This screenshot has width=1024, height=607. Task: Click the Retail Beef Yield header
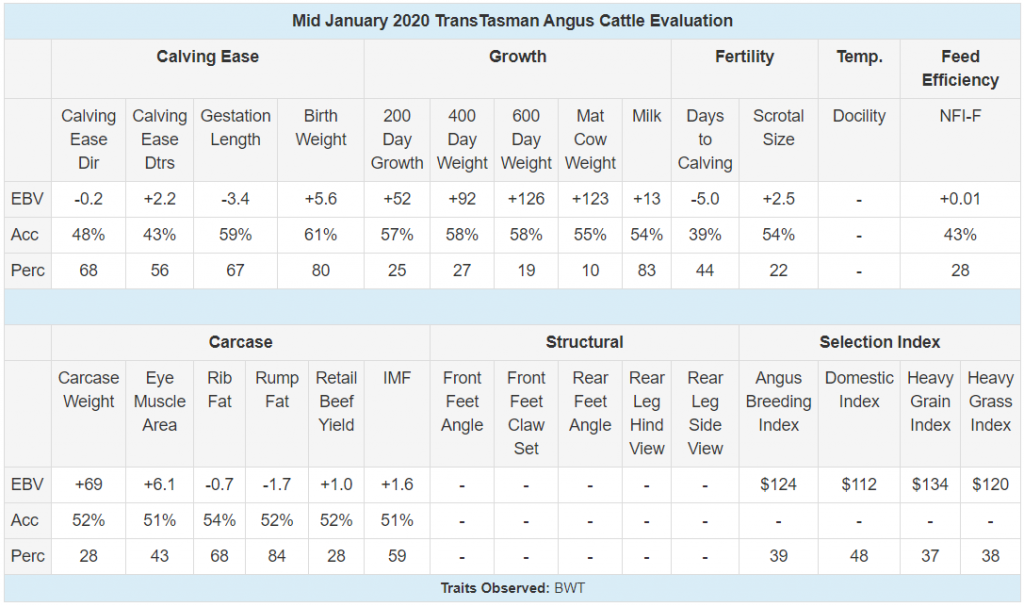click(336, 401)
